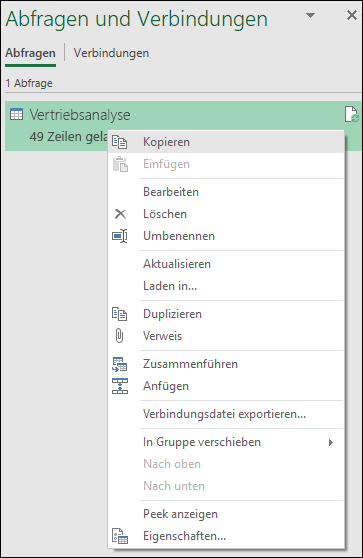Click the table icon of Vertriebsanalyse query
Image resolution: width=363 pixels, height=558 pixels.
[x=16, y=115]
